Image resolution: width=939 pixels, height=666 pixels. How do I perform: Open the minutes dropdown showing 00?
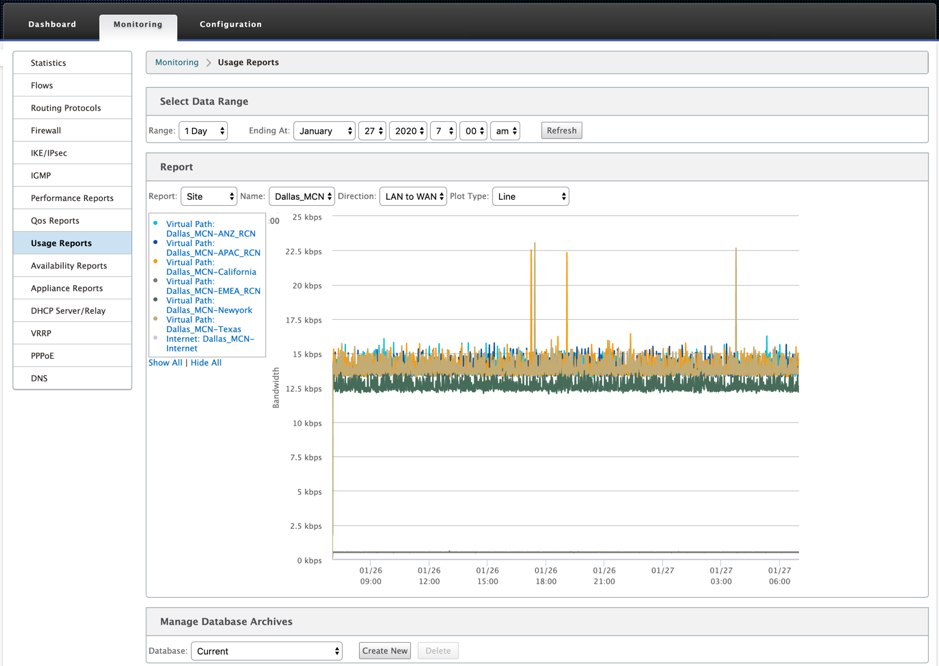click(473, 131)
